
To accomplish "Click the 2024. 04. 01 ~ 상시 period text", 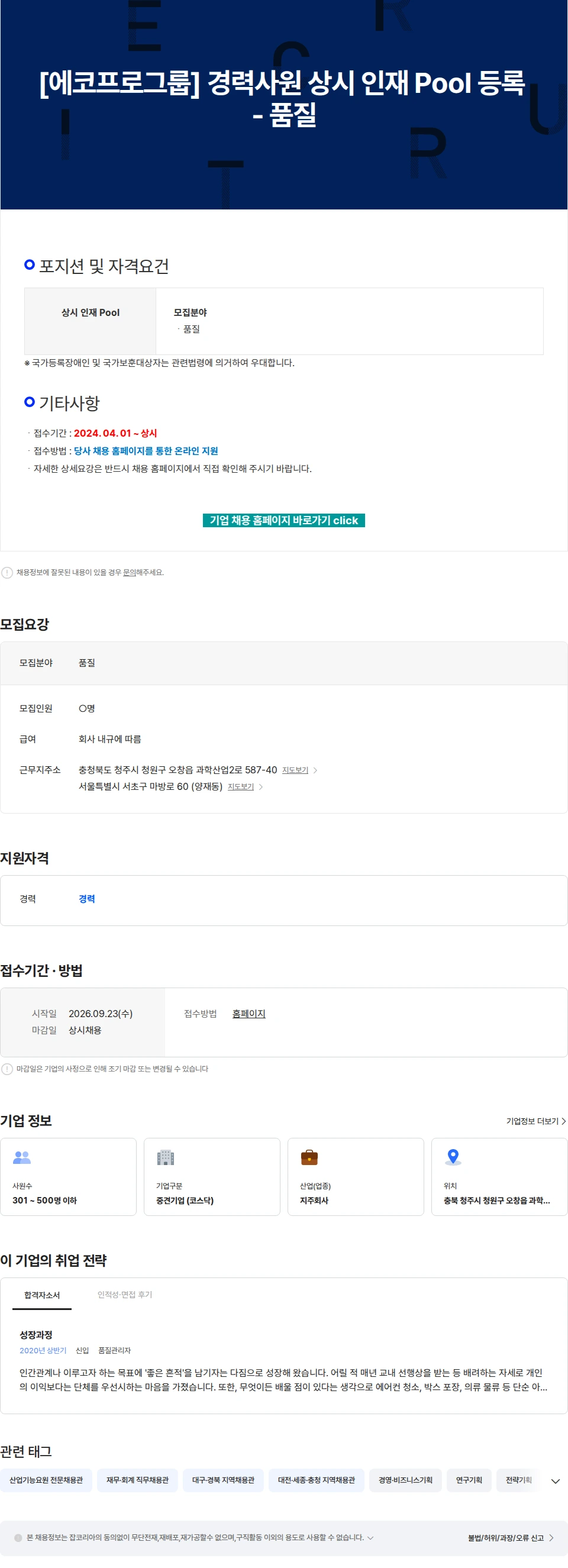I will click(x=115, y=433).
